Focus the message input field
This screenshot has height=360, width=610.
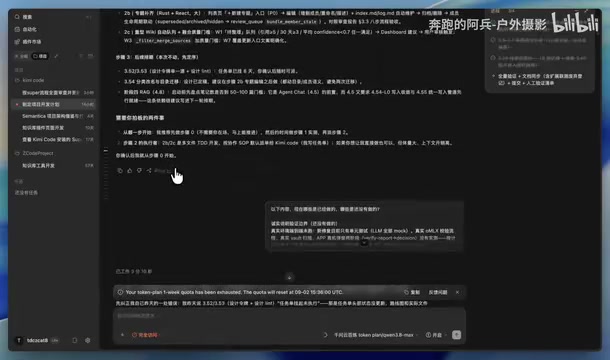(x=289, y=316)
